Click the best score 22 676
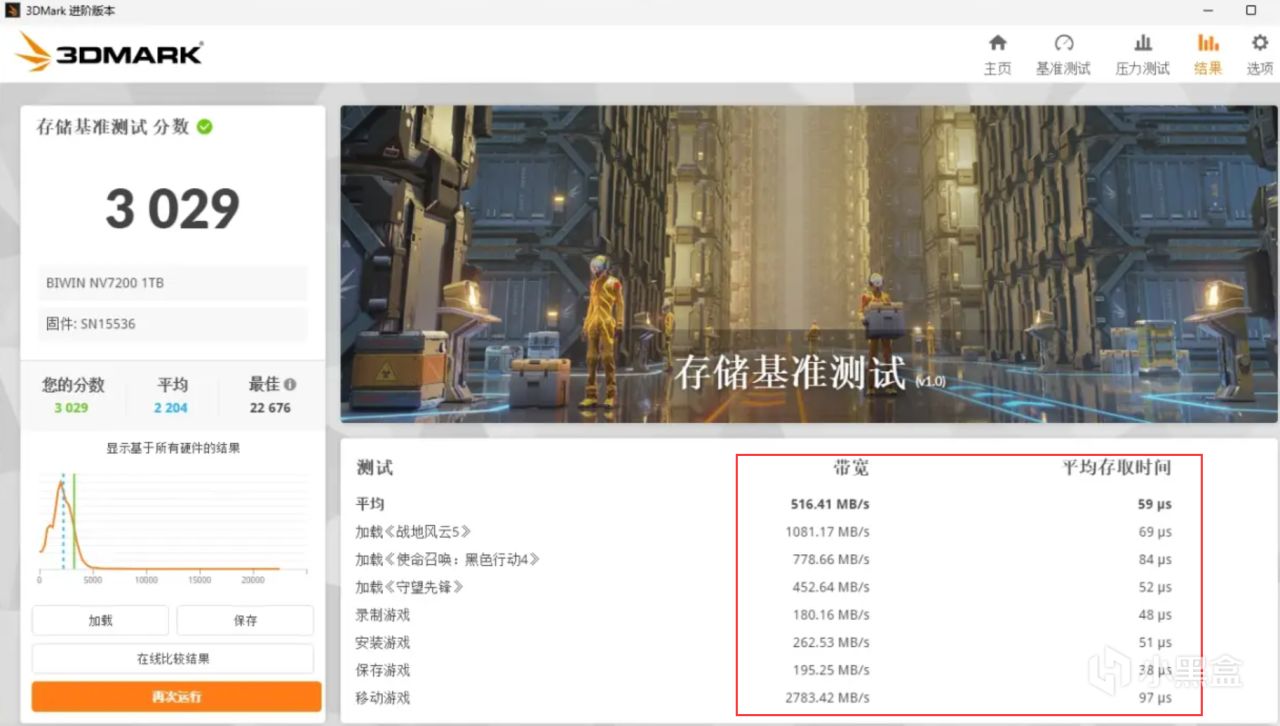The width and height of the screenshot is (1280, 726). (x=270, y=408)
